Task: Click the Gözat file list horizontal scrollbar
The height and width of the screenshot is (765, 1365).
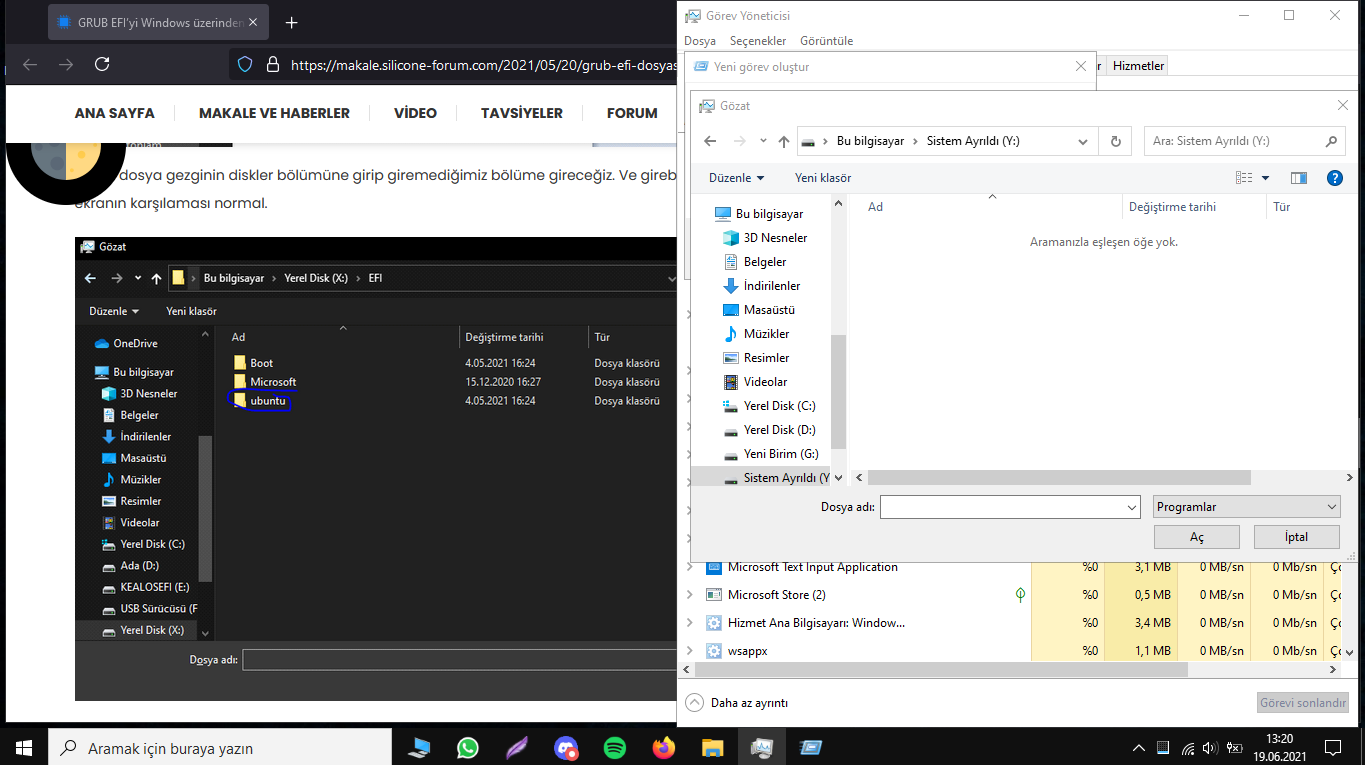Action: tap(1059, 478)
